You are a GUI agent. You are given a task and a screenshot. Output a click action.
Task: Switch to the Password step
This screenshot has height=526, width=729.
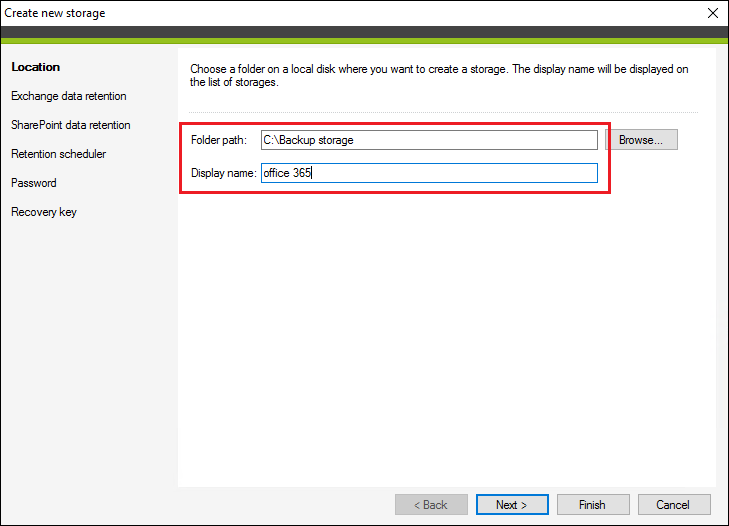(33, 183)
